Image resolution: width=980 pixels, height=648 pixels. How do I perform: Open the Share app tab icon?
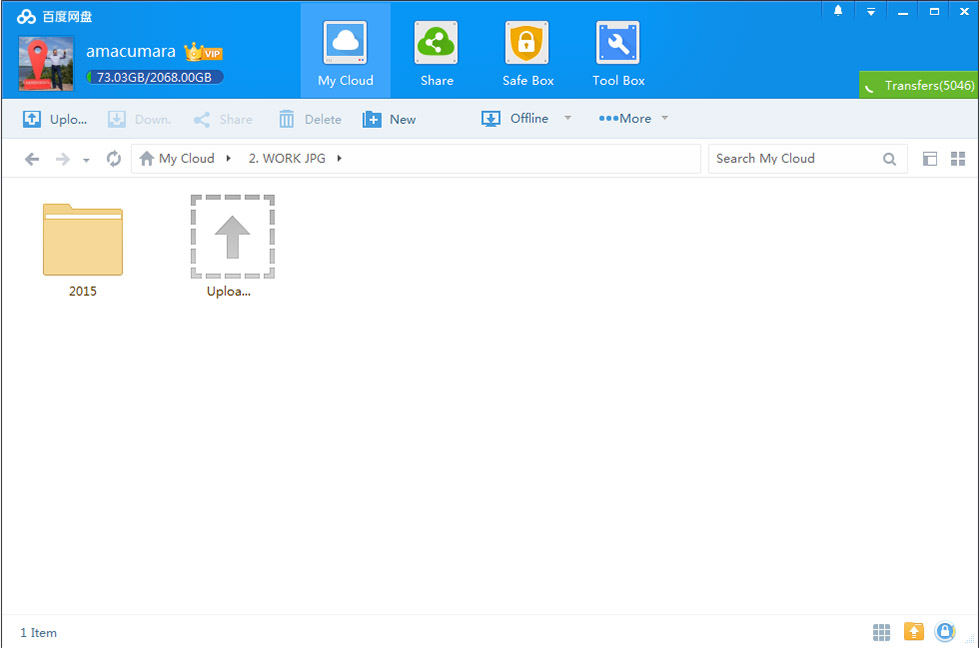pos(436,43)
